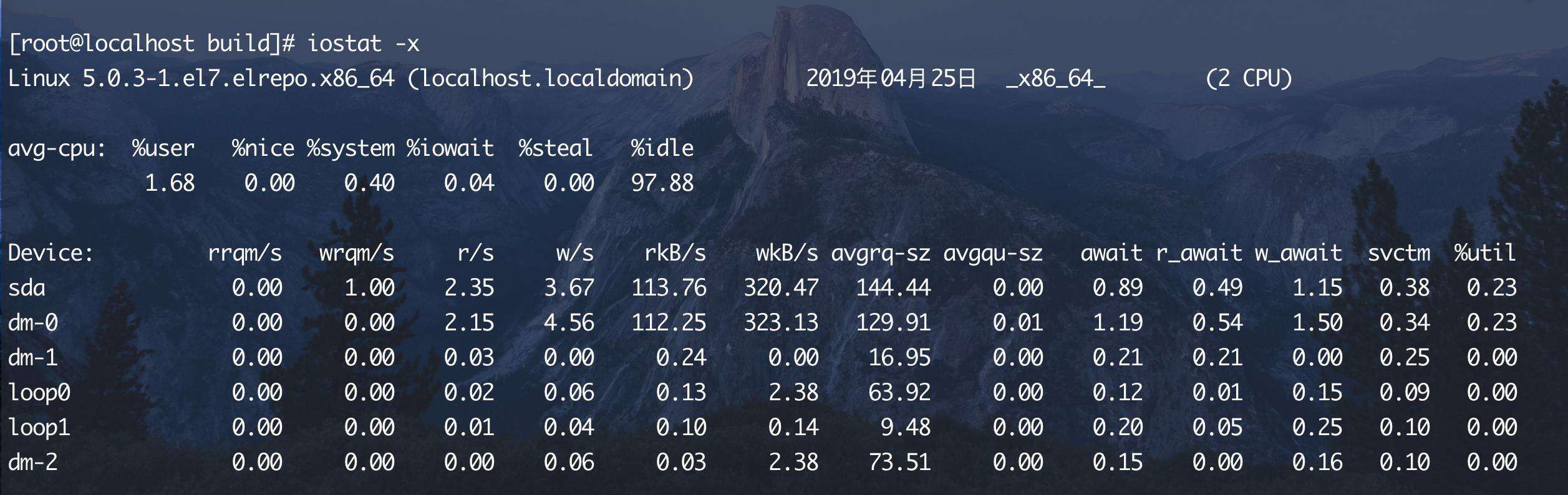This screenshot has width=1568, height=495.
Task: Select the 'iostat -x' command text
Action: click(x=364, y=44)
